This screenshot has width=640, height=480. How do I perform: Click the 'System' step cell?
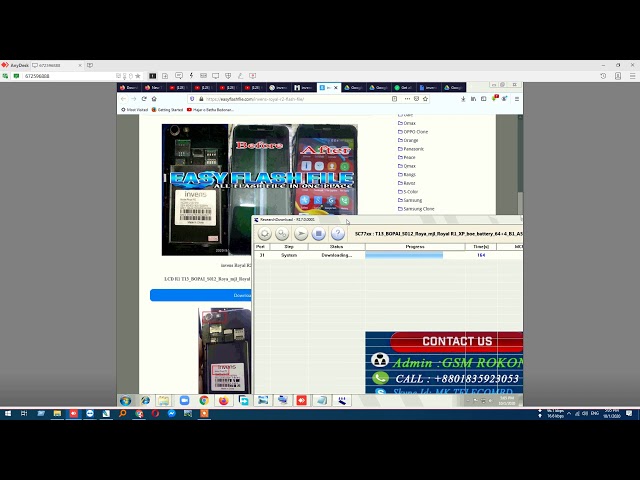[289, 255]
